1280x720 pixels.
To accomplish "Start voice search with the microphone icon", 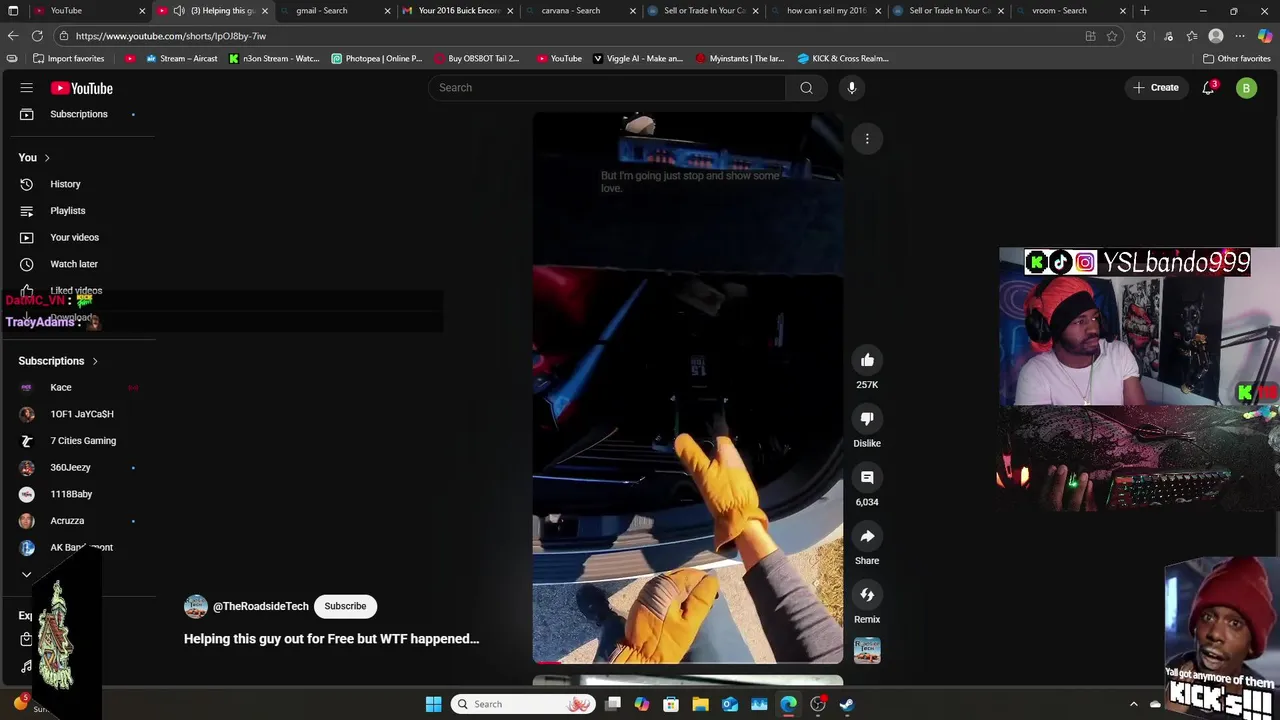I will (852, 88).
